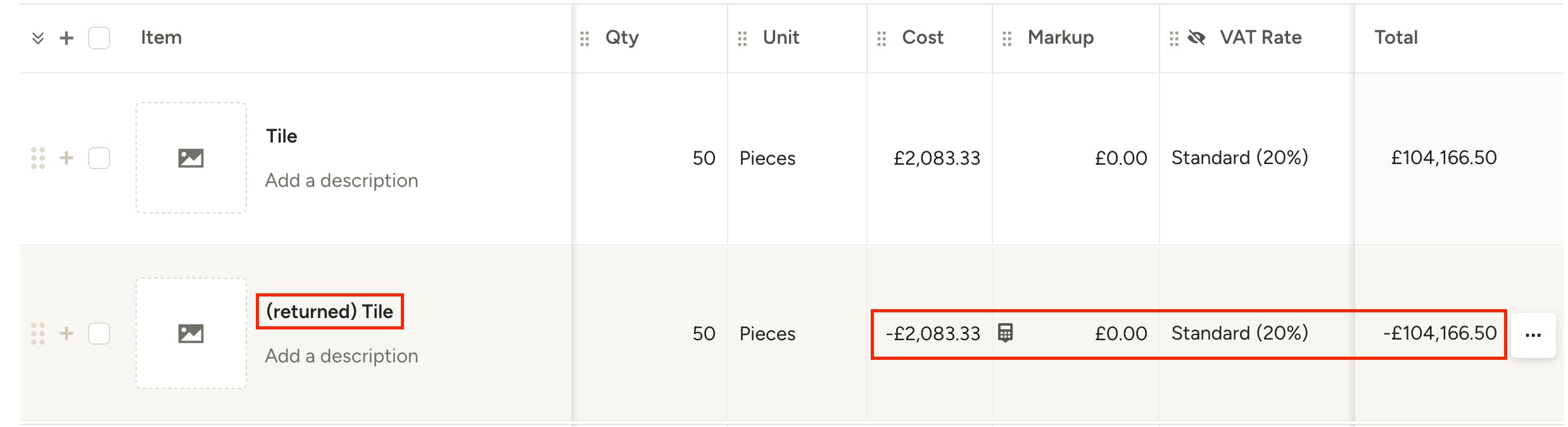Open the three-dot menu for returned Tile
This screenshot has height=427, width=1568.
1533,335
